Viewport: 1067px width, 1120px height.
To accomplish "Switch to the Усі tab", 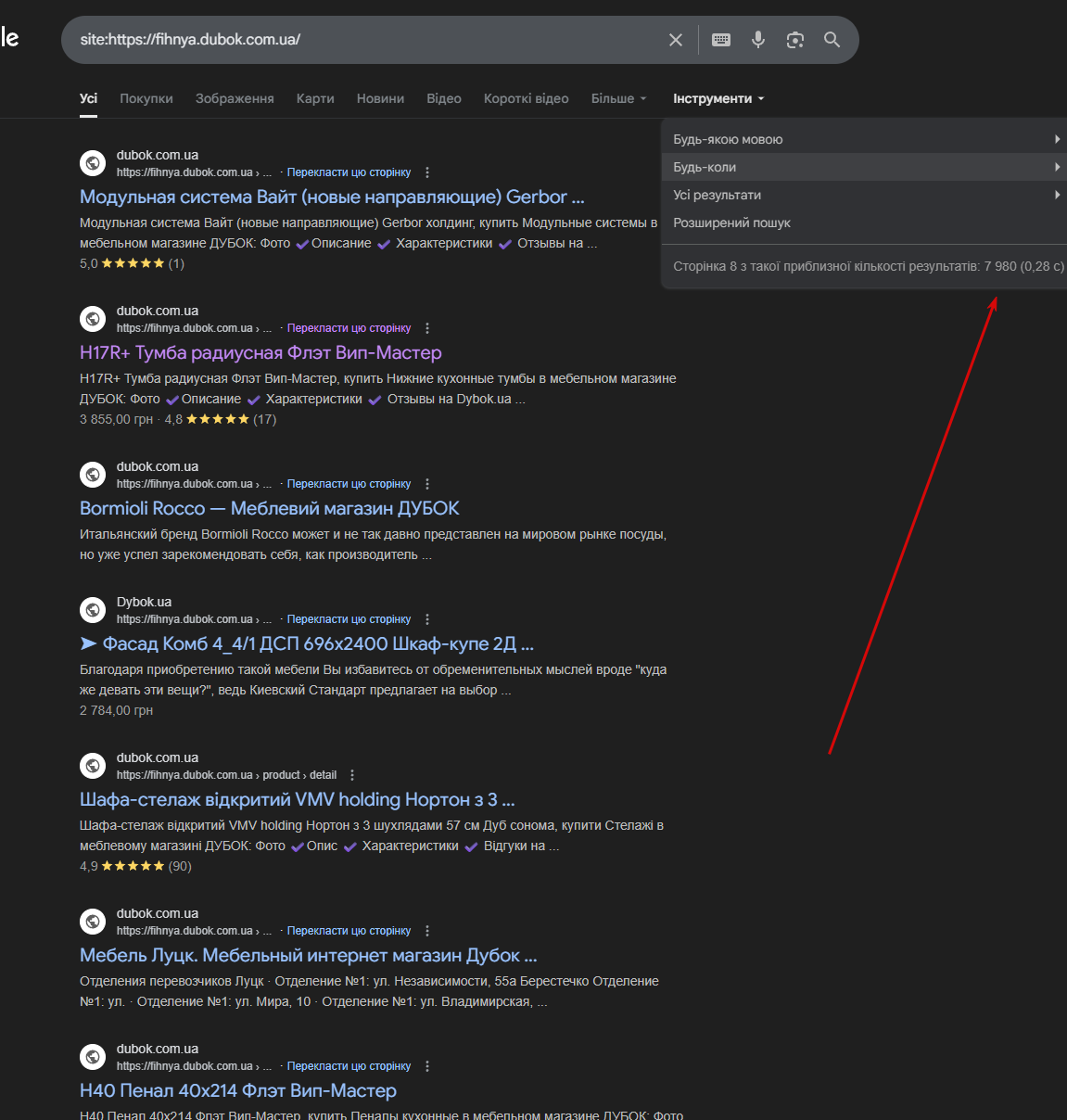I will coord(88,98).
